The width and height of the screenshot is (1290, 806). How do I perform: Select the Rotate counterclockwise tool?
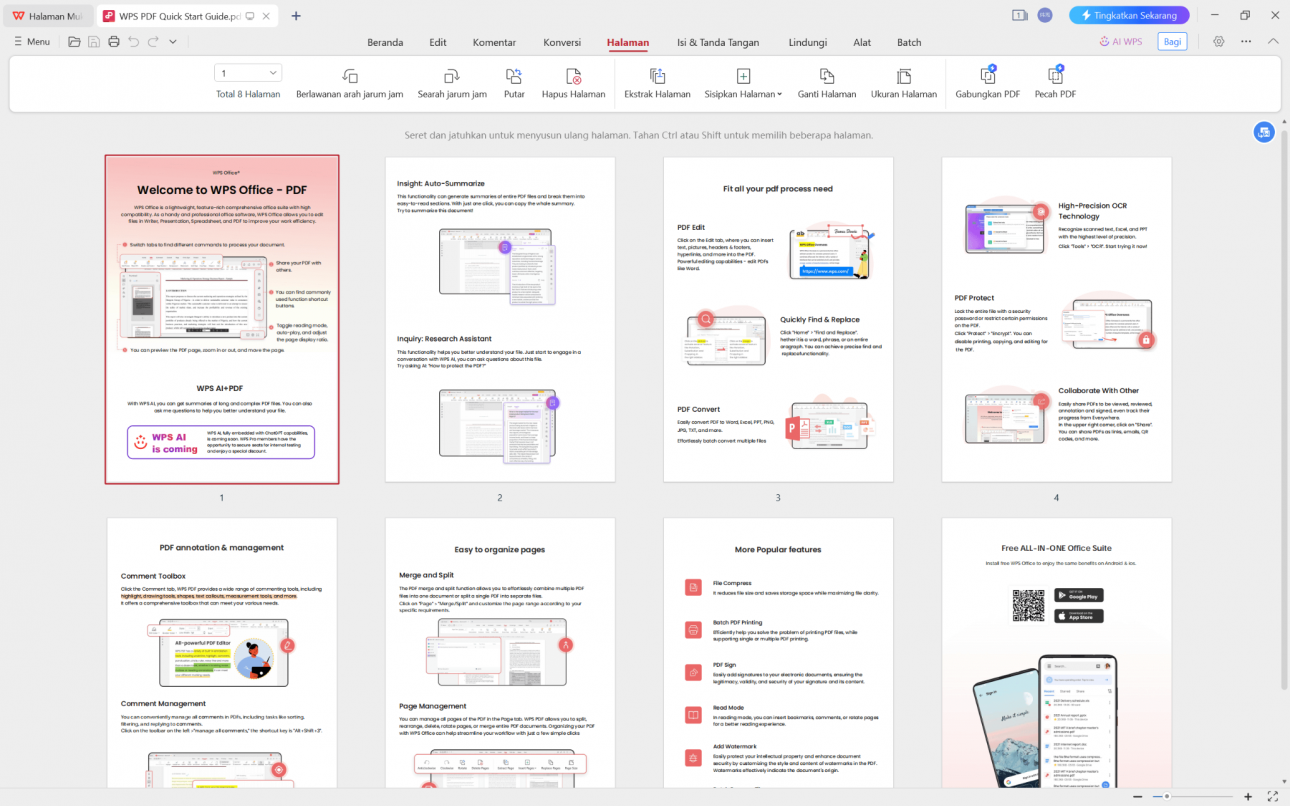tap(349, 74)
